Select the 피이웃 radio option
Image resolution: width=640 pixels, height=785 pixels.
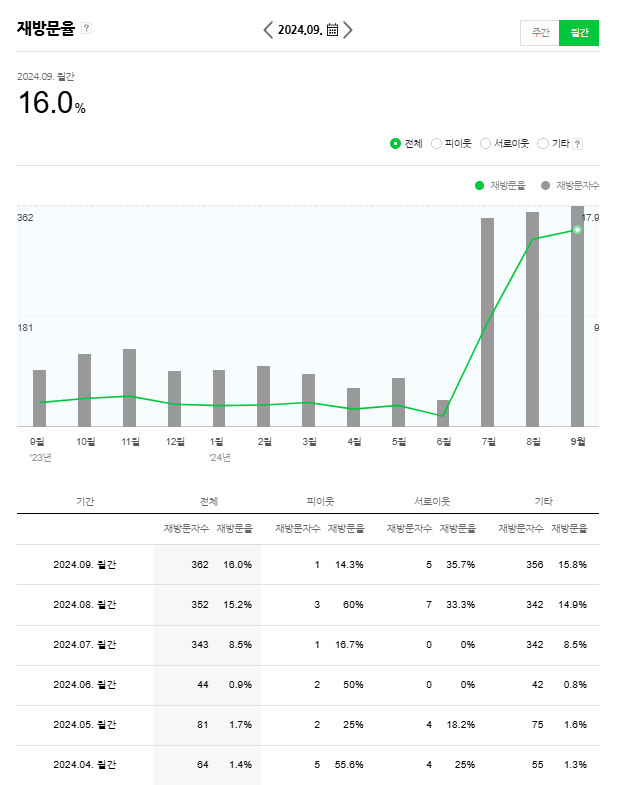(x=437, y=144)
